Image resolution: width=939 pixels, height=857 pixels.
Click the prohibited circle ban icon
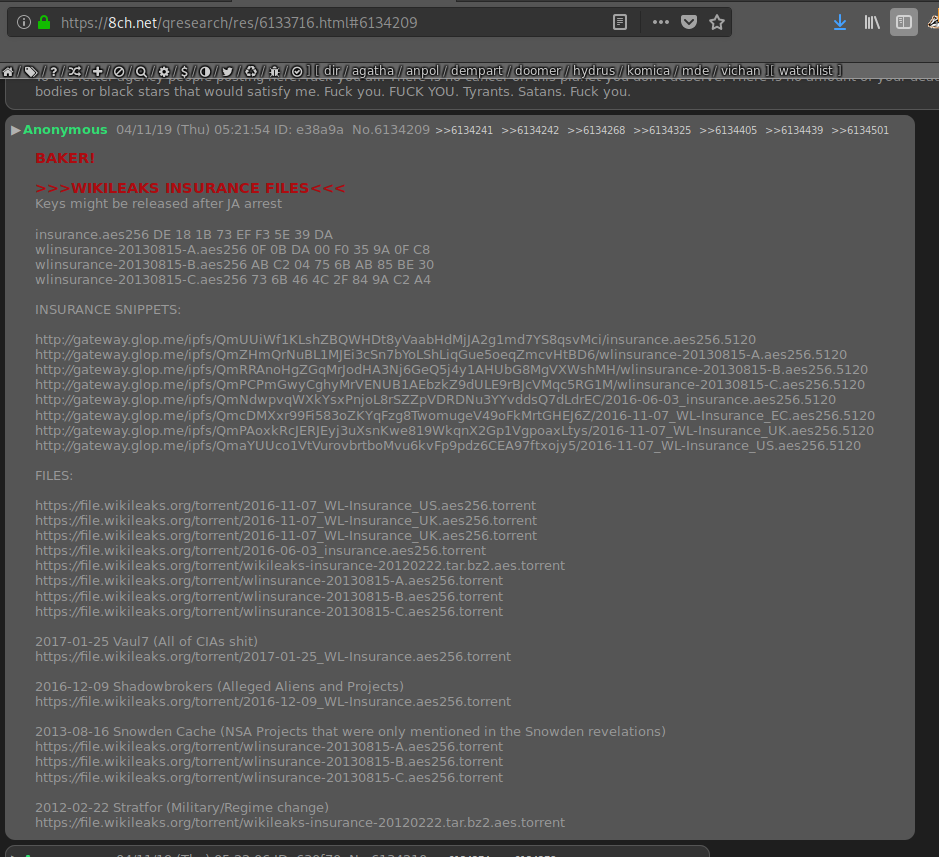119,71
